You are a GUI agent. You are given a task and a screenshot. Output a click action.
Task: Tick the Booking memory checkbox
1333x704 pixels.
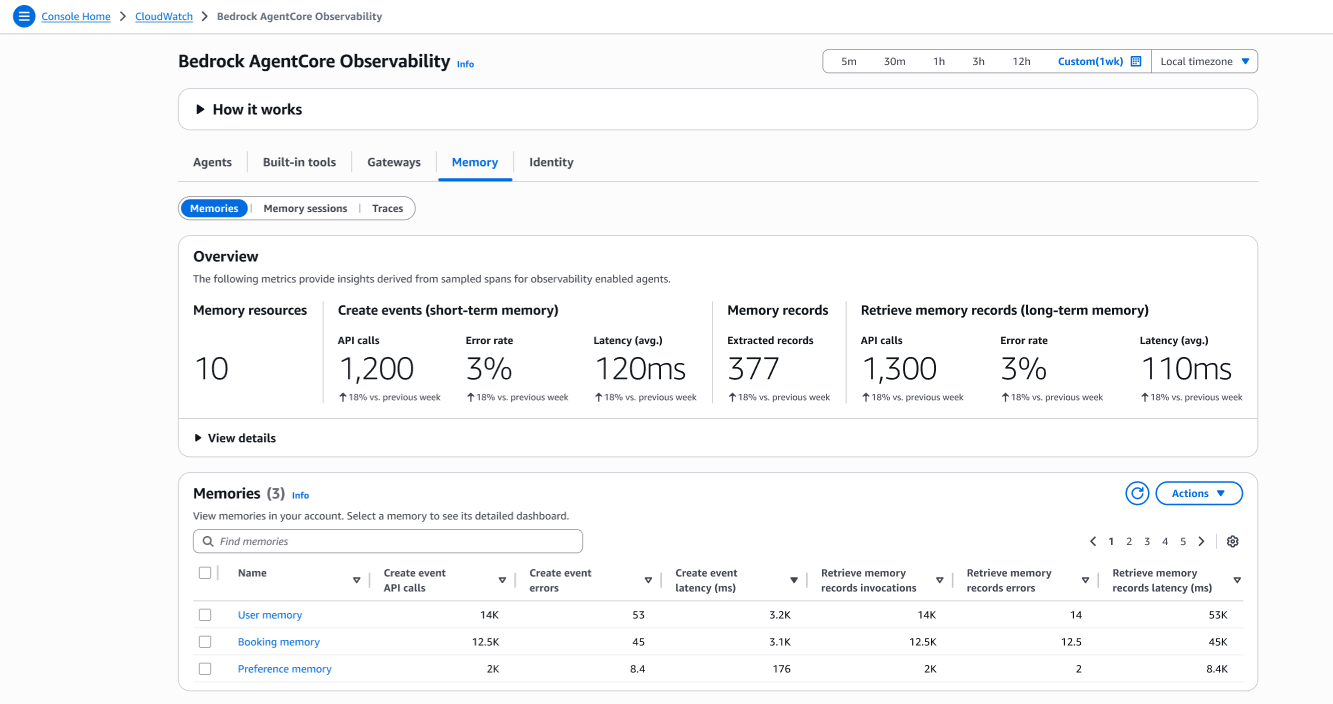point(205,642)
